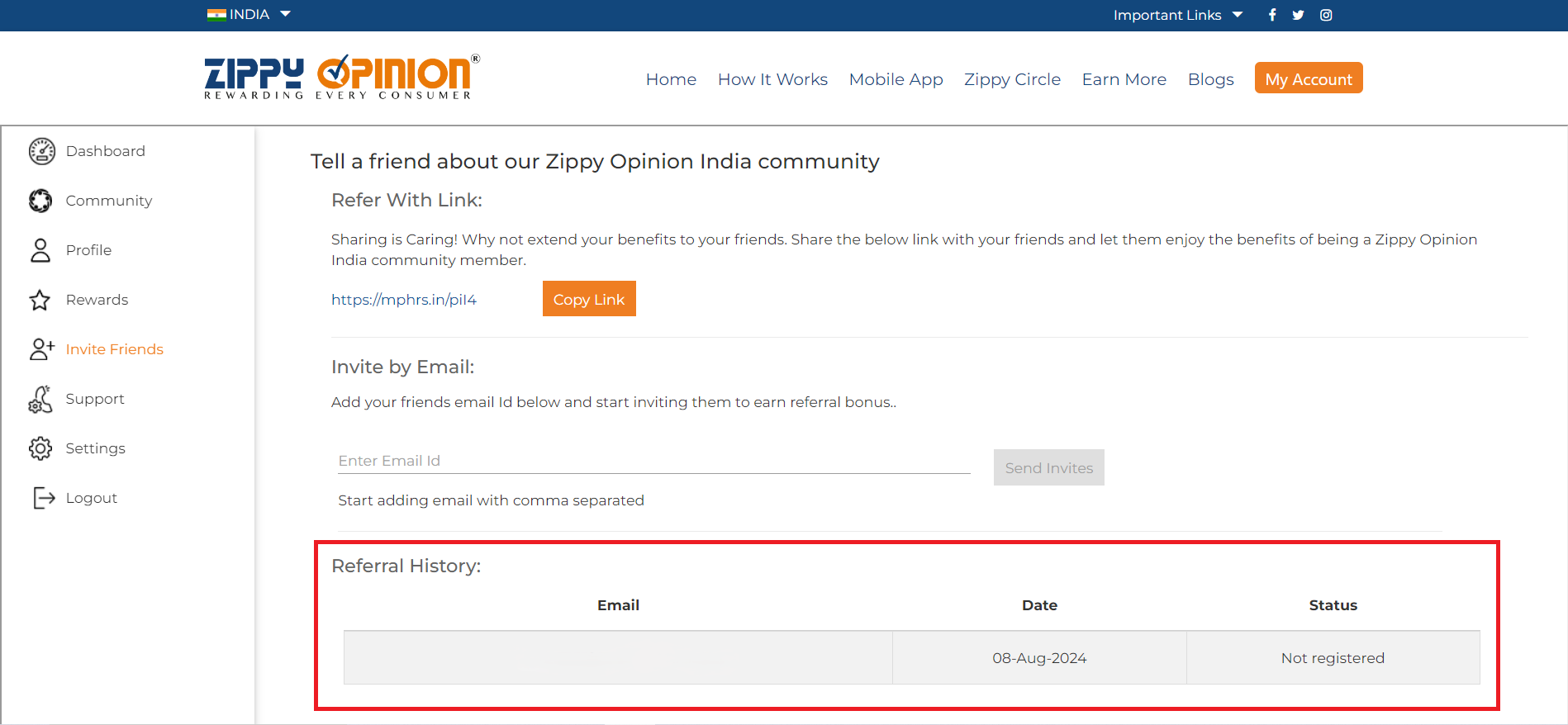Open the How It Works menu item
Screen dimensions: 1568x725
772,79
